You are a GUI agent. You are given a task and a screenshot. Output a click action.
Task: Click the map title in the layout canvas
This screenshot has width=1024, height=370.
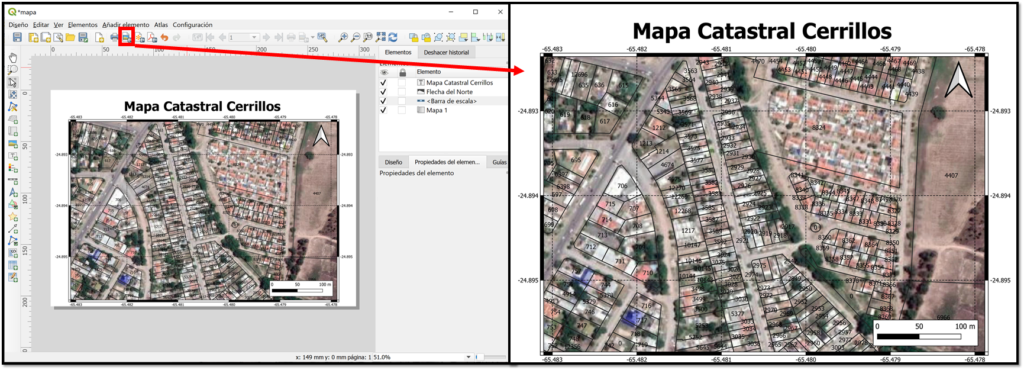[x=203, y=106]
